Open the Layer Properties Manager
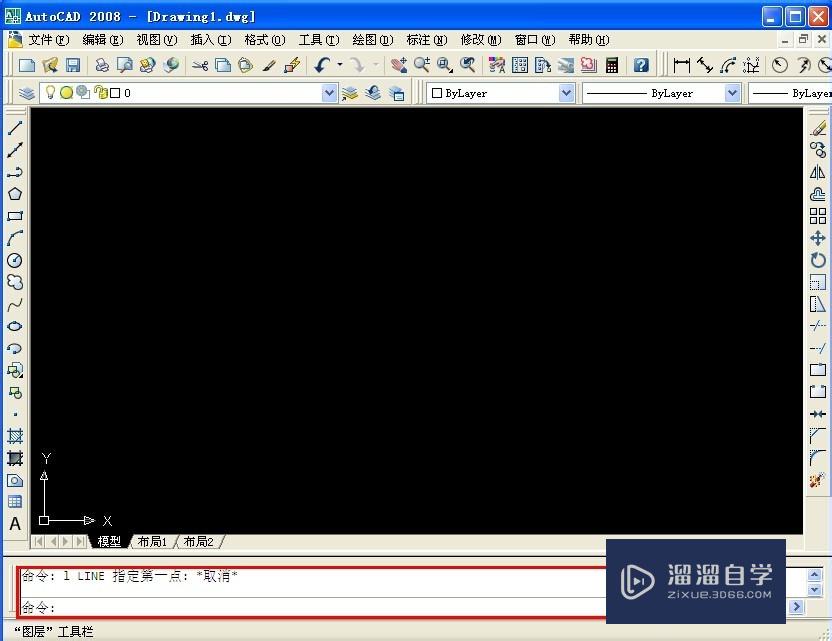This screenshot has height=641, width=832. [26, 92]
